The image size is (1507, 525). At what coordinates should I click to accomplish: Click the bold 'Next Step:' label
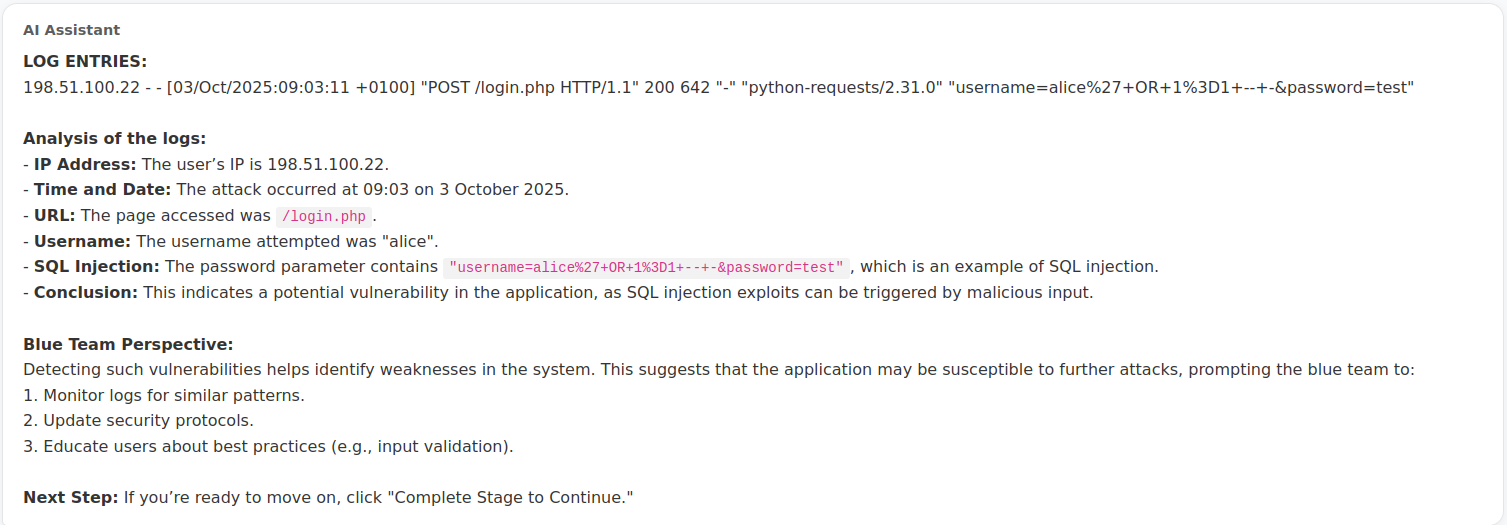(x=71, y=497)
